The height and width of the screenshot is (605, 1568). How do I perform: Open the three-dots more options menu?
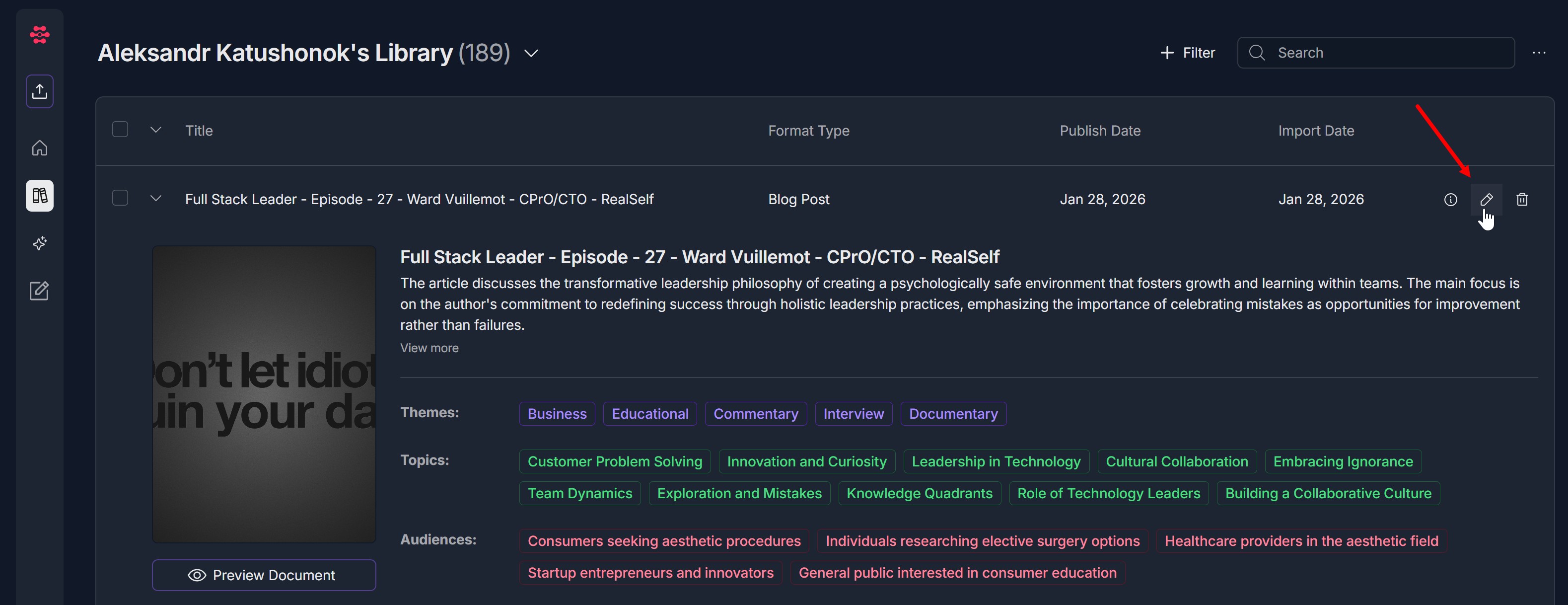pyautogui.click(x=1539, y=53)
